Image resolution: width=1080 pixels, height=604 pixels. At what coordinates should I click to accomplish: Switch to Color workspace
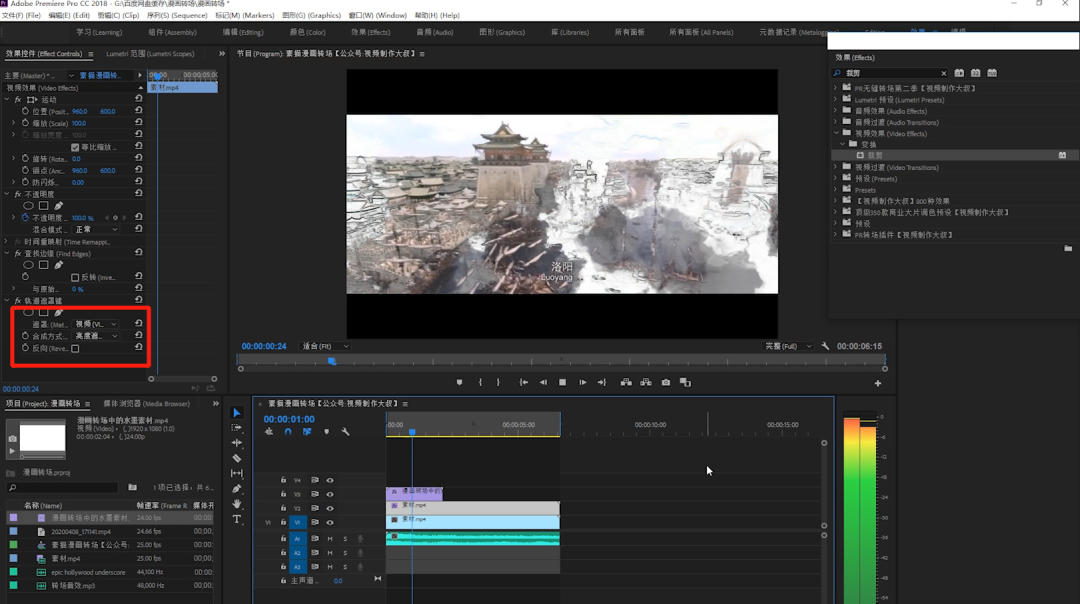307,32
